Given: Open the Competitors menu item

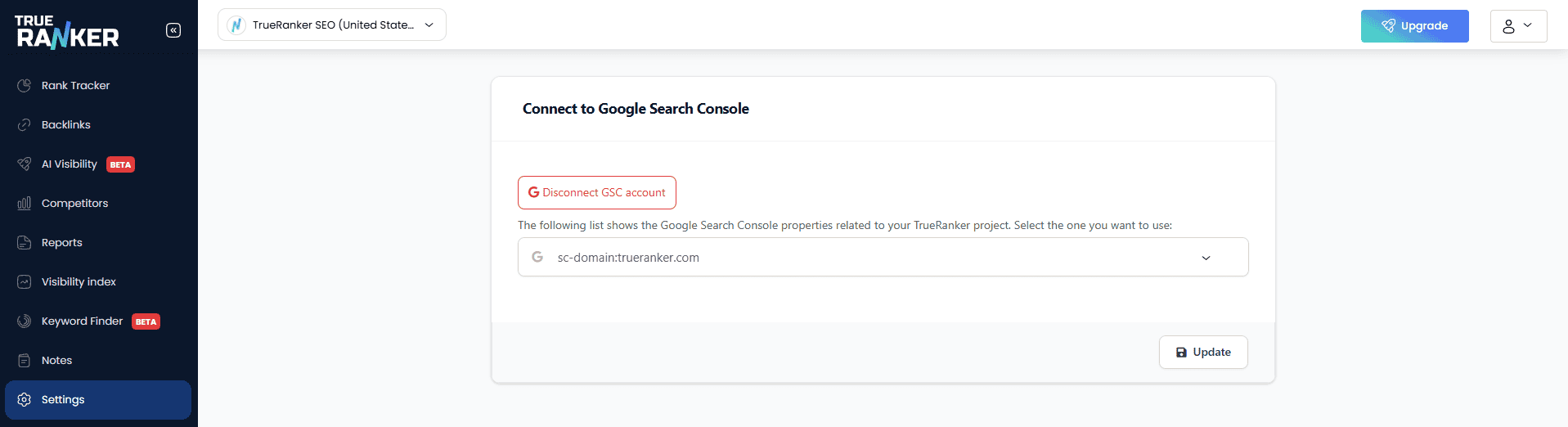Looking at the screenshot, I should point(74,203).
